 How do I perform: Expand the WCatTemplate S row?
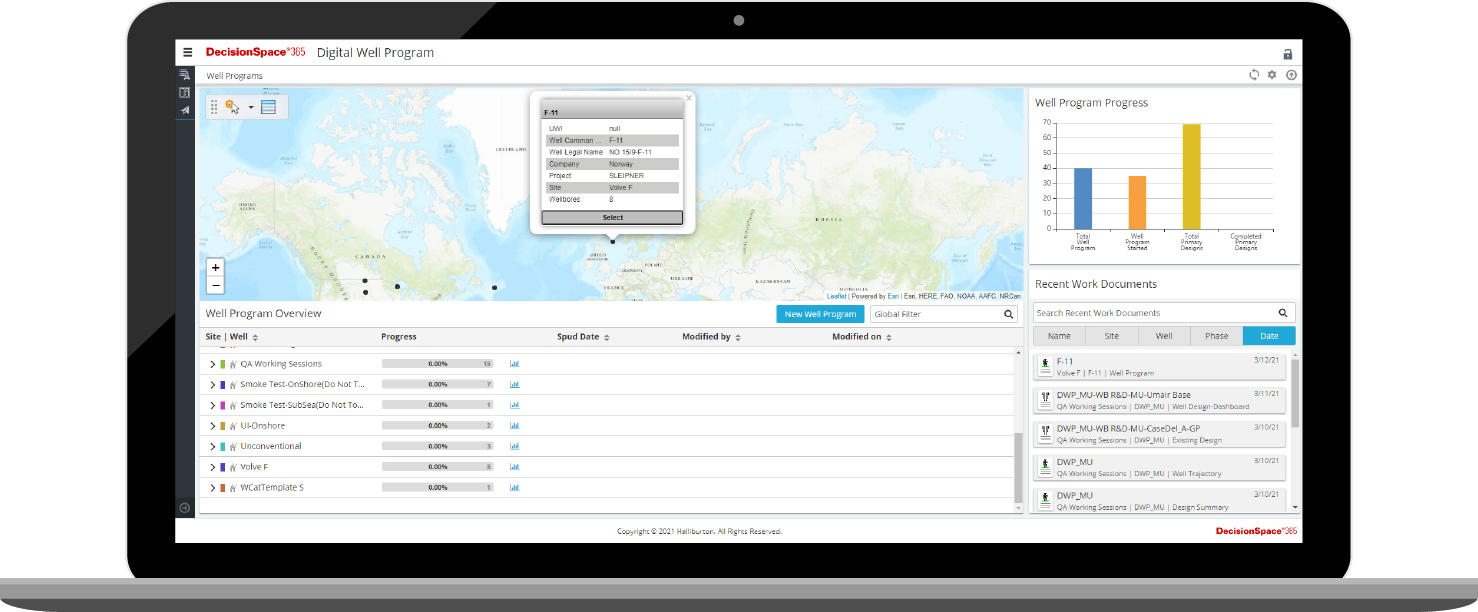pos(213,488)
